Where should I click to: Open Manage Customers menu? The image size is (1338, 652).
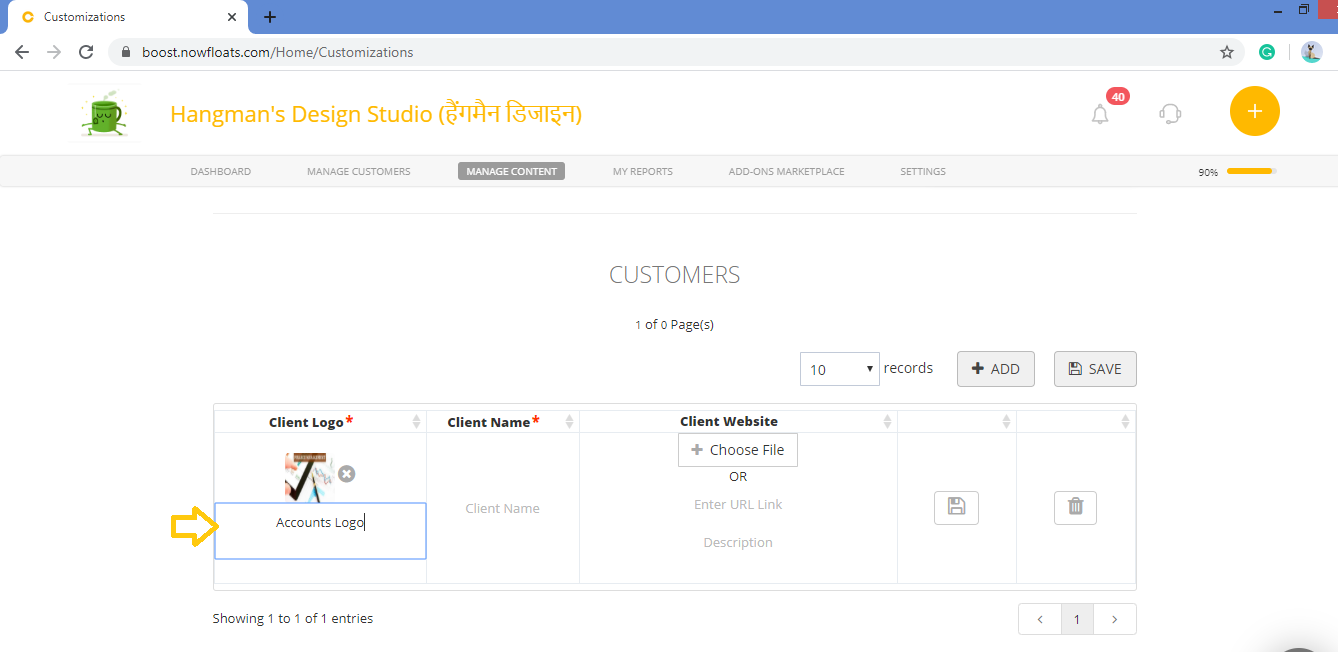coord(359,171)
